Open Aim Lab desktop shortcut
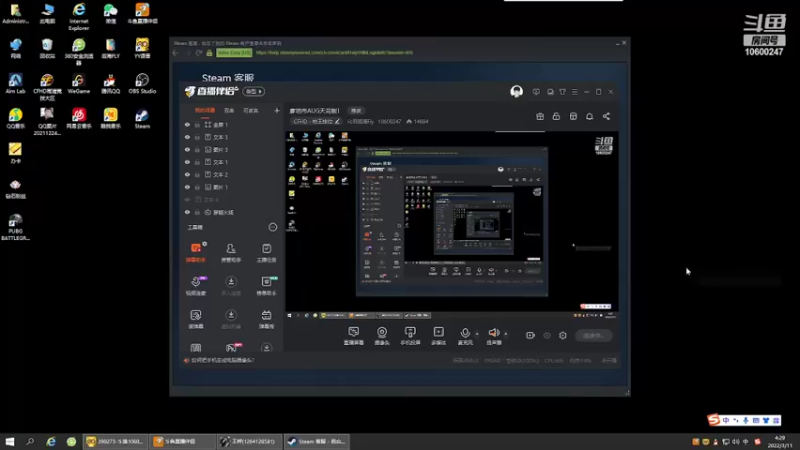This screenshot has height=450, width=800. tap(15, 84)
